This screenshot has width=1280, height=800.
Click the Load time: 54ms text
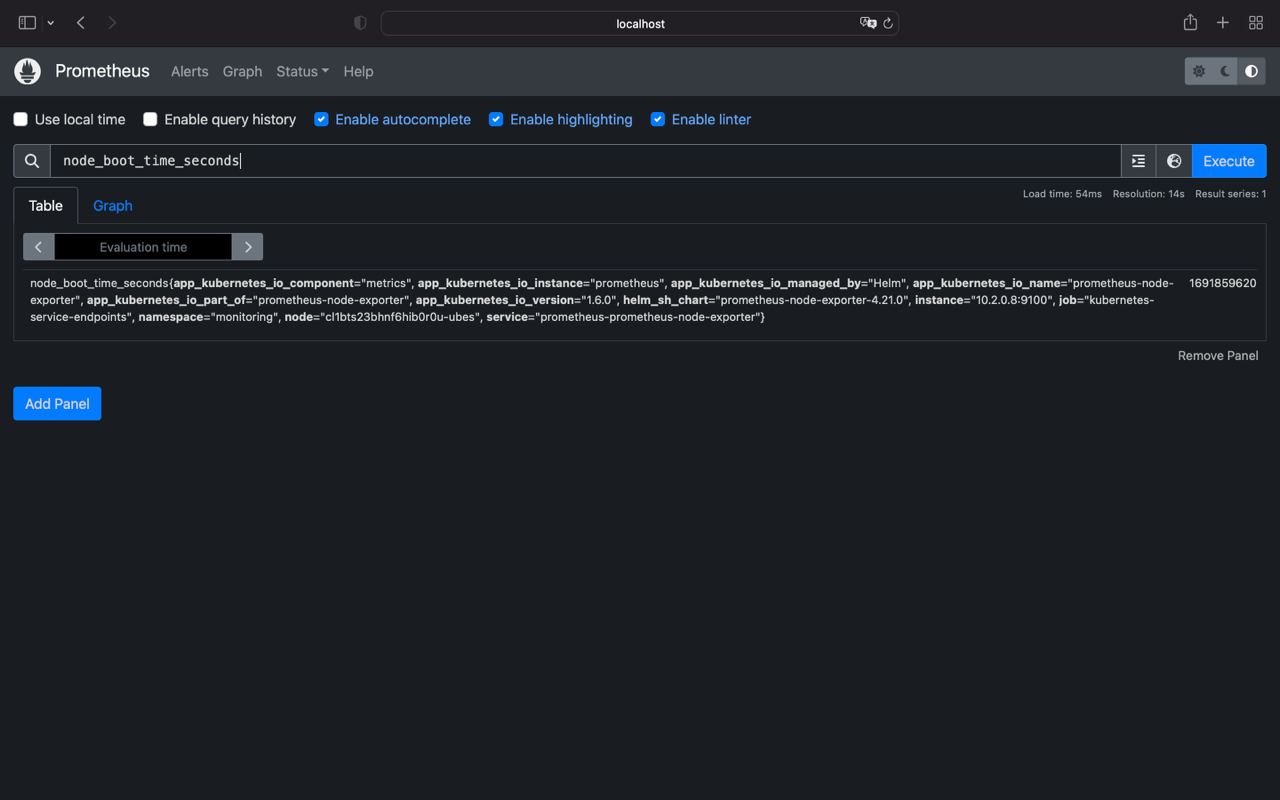(1062, 194)
